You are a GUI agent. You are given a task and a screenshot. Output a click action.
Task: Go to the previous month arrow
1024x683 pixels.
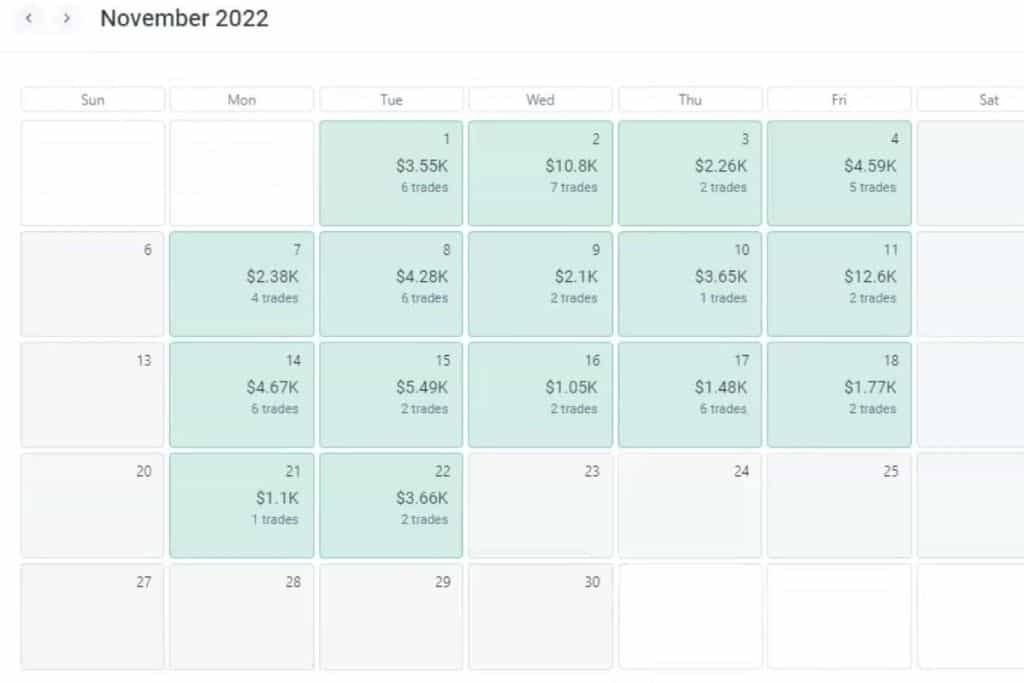point(29,19)
